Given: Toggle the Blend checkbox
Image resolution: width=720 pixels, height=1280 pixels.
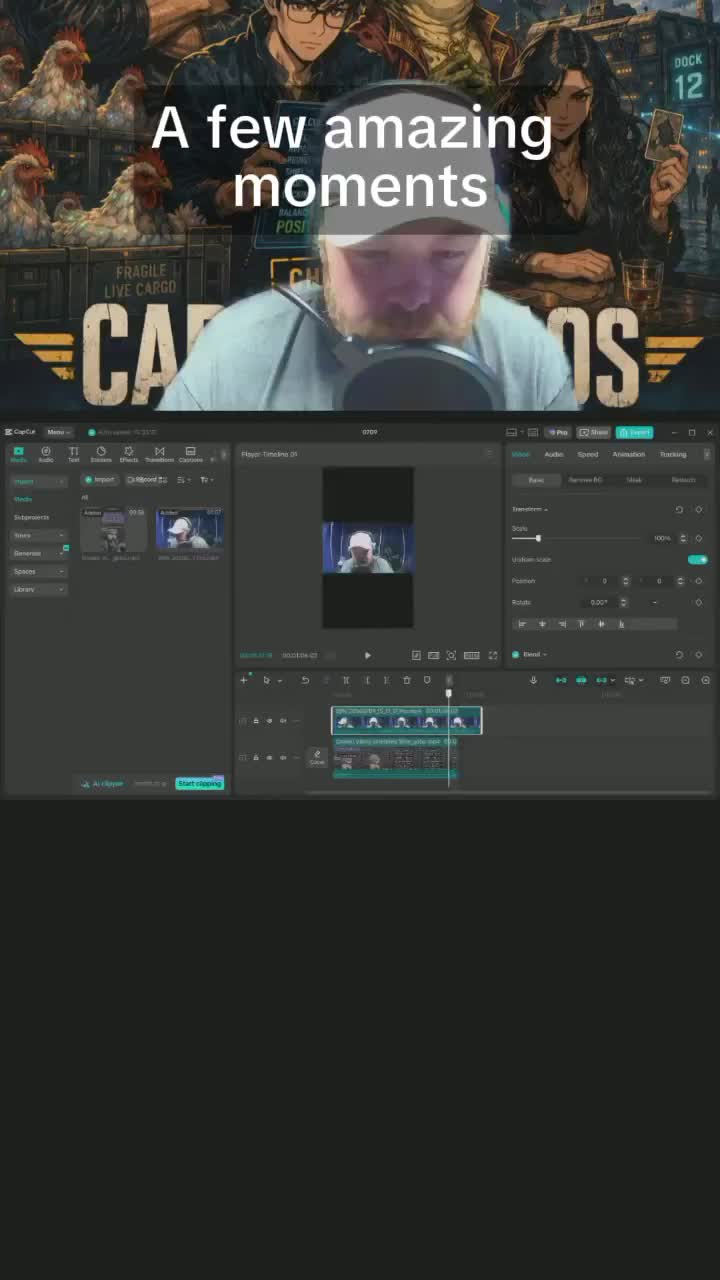Looking at the screenshot, I should pos(516,654).
